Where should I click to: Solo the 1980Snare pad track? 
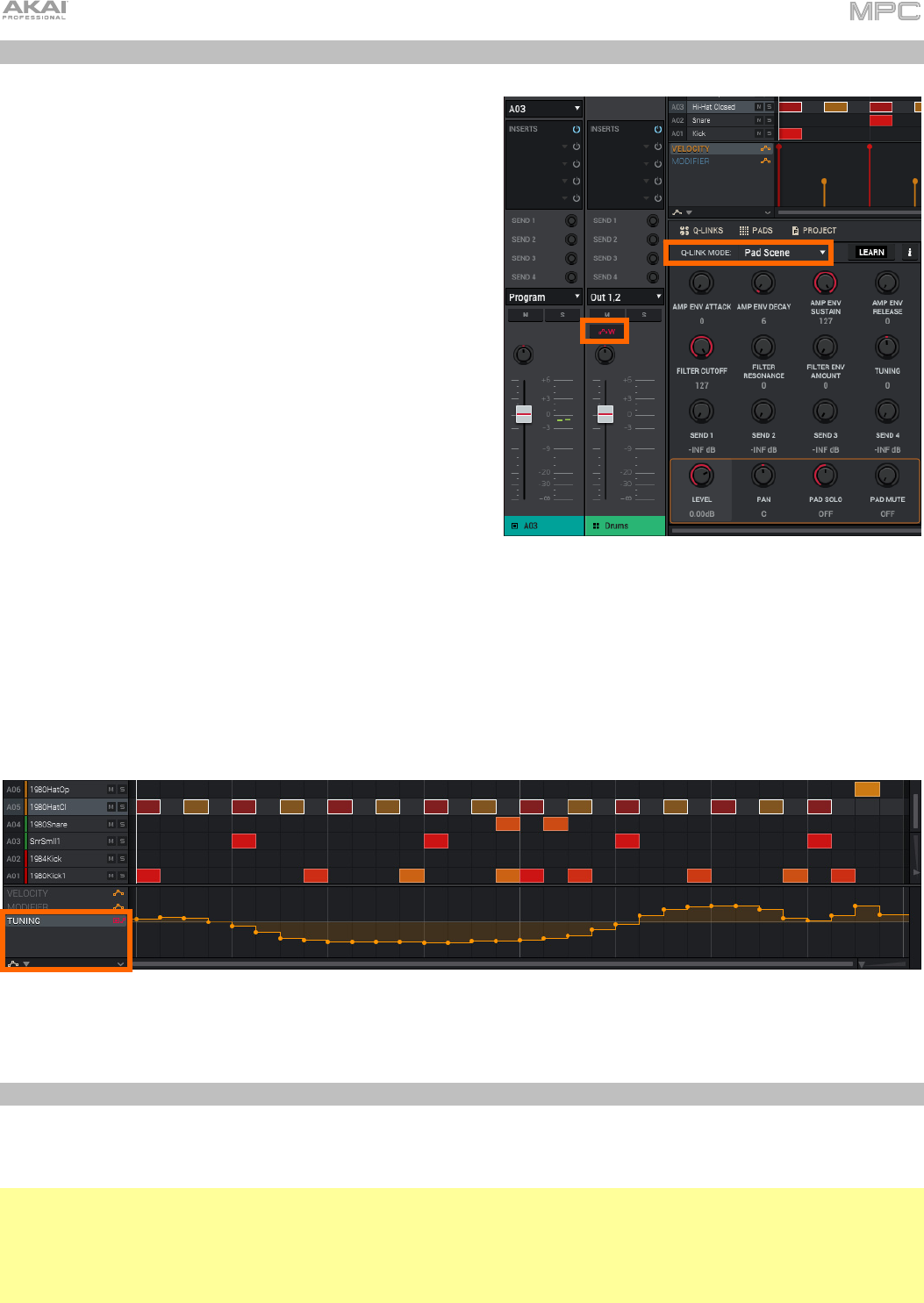(x=122, y=824)
